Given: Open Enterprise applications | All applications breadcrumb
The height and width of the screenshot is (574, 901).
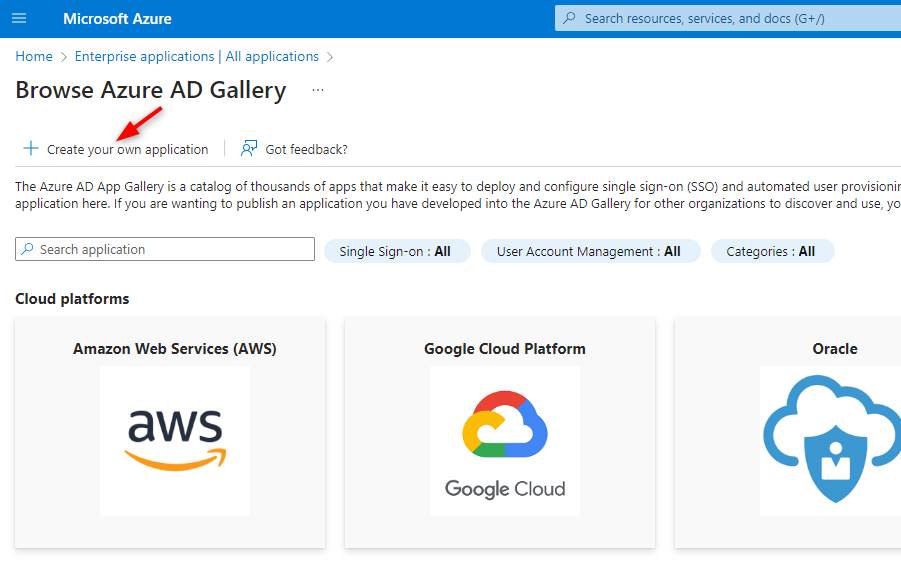Looking at the screenshot, I should (197, 56).
